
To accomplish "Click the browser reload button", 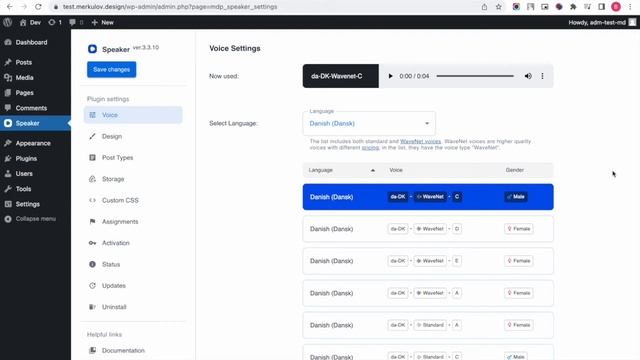I will coord(38,7).
